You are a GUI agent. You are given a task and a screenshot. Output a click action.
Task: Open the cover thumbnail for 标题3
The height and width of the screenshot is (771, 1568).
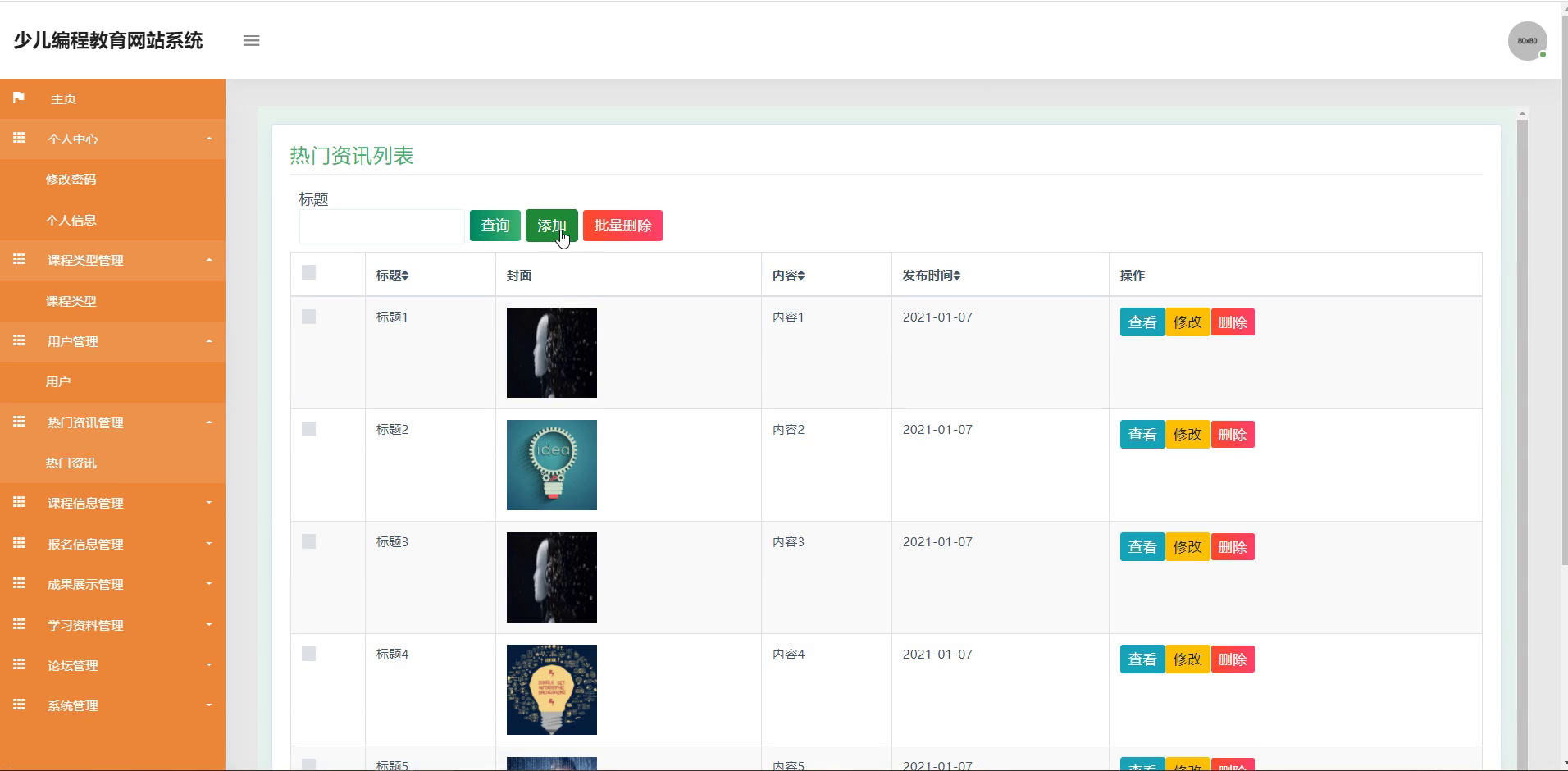coord(552,577)
